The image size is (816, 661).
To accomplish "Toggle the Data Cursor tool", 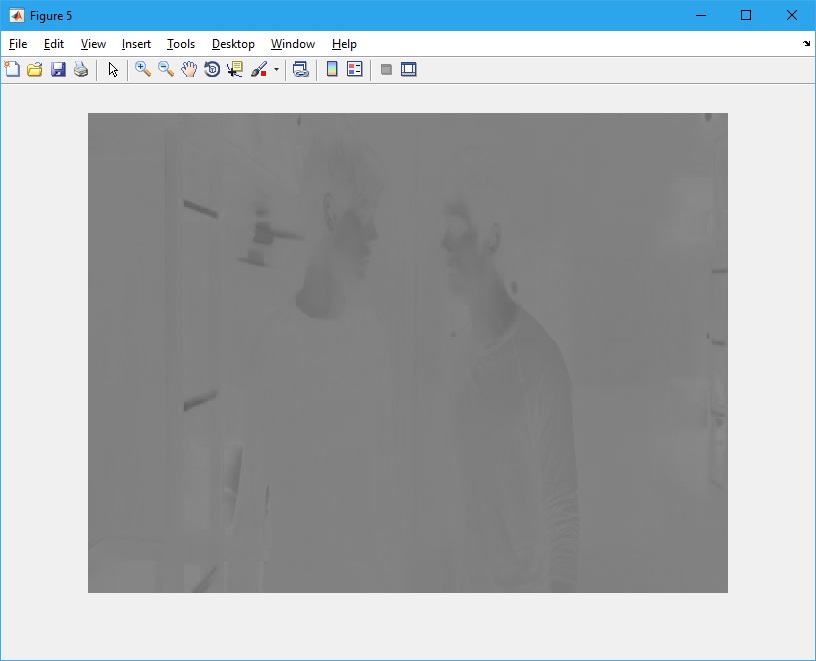I will 235,69.
